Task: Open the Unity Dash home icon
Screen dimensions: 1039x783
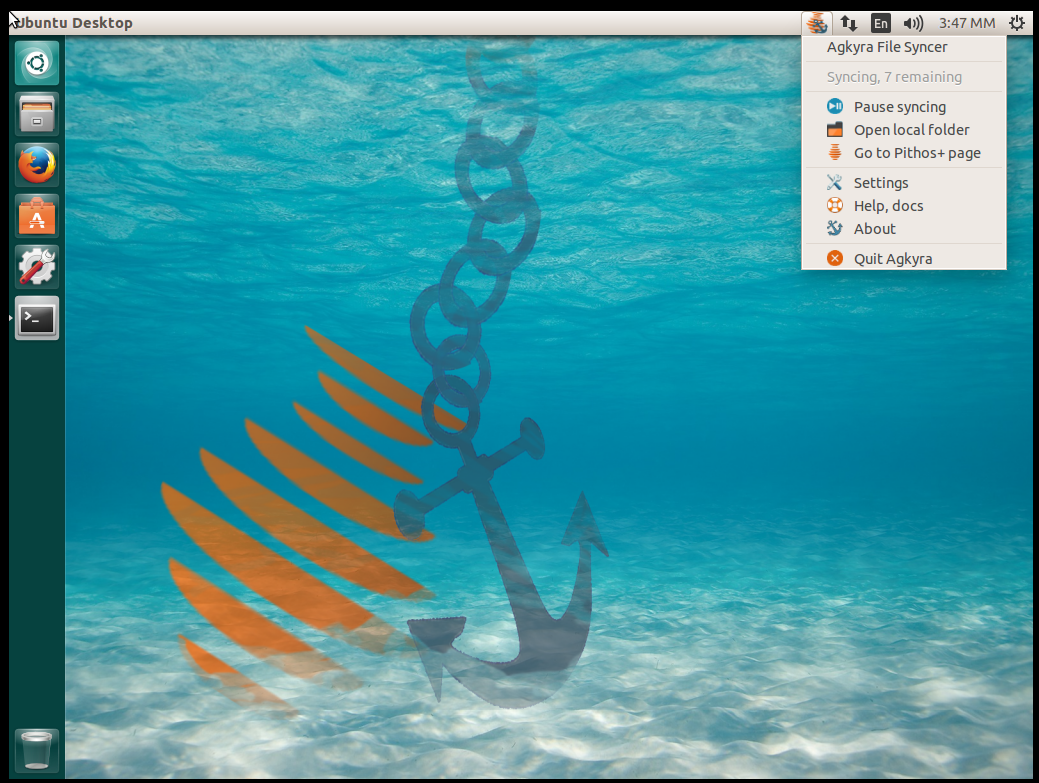Action: 36,62
